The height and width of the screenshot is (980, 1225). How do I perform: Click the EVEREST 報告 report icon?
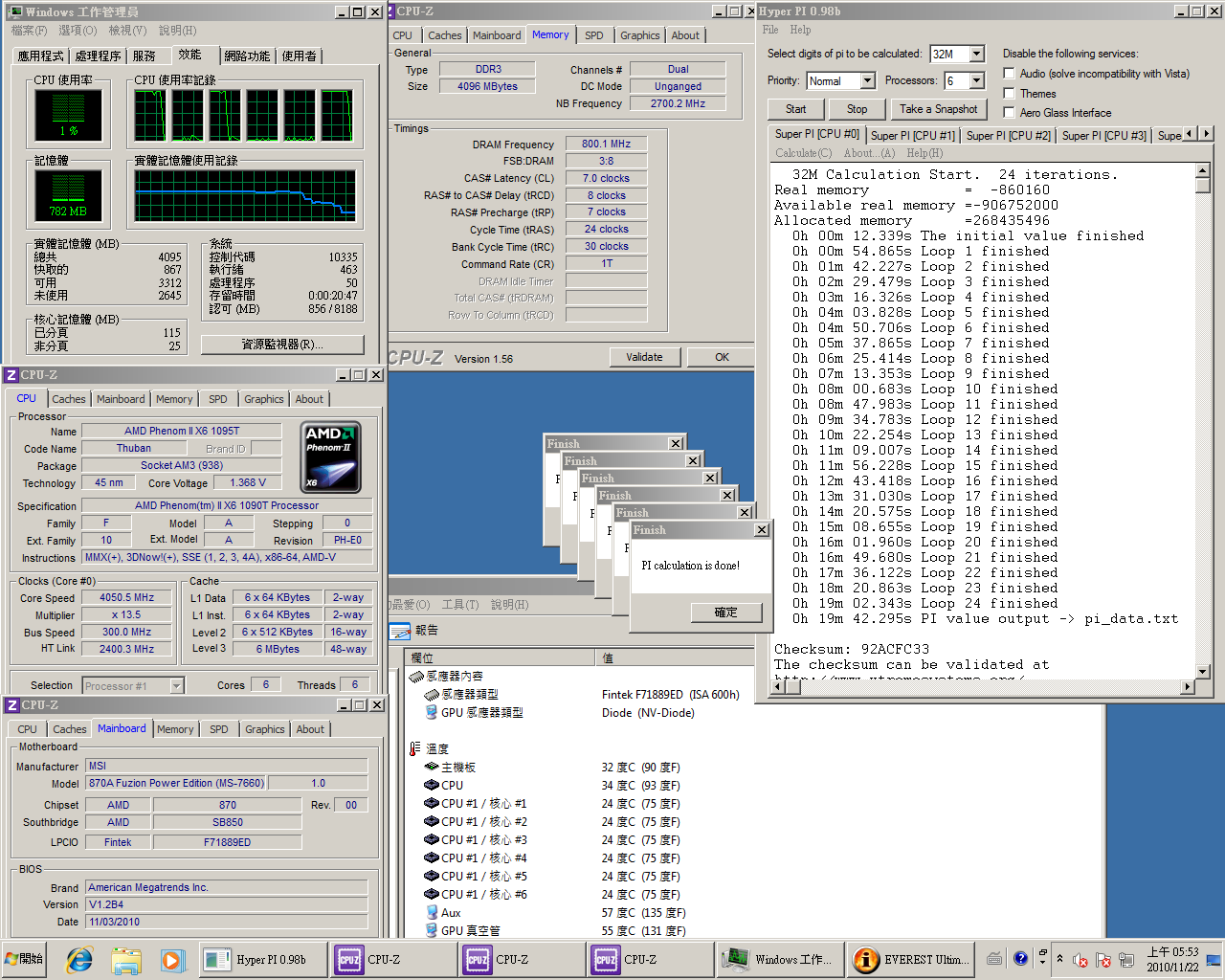pos(400,631)
